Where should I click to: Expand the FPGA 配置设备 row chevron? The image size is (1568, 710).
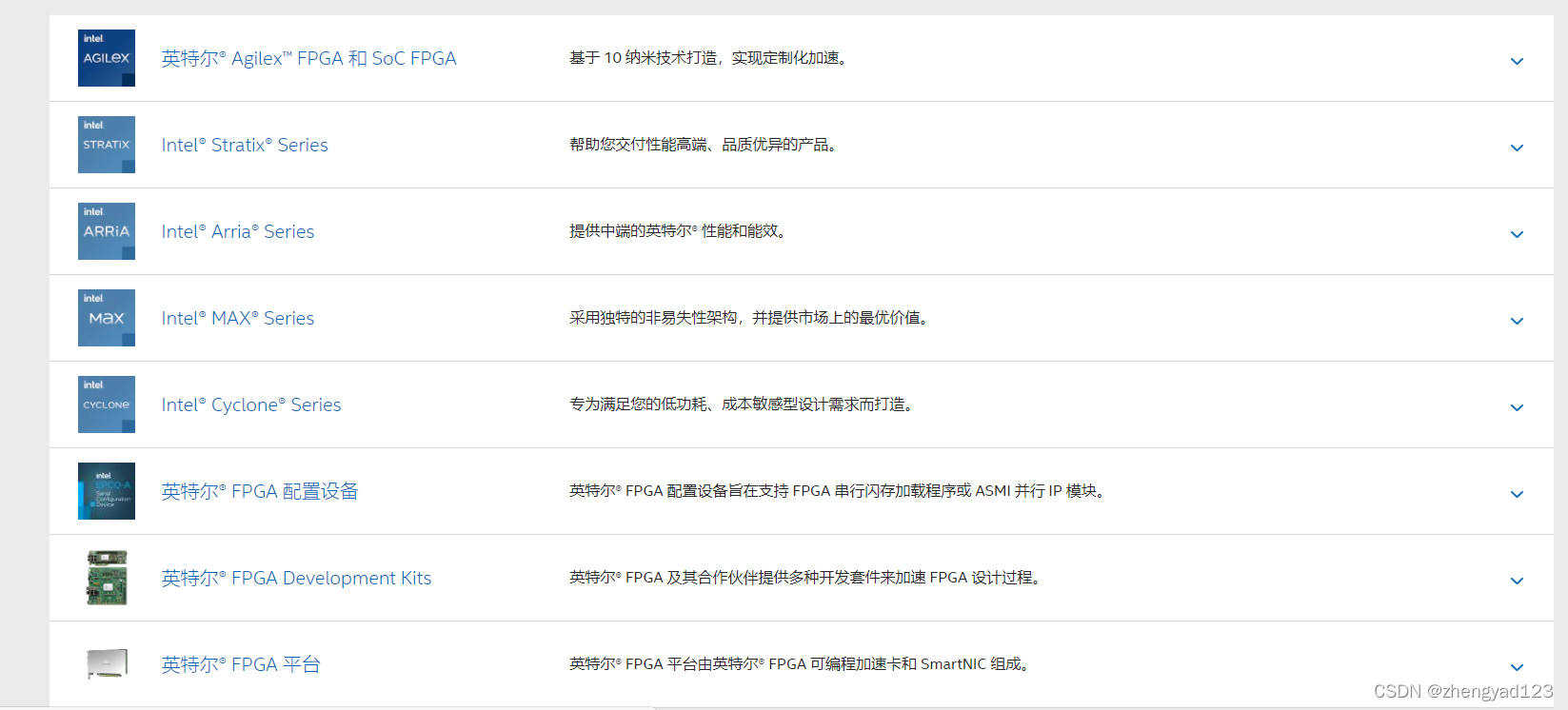point(1517,494)
